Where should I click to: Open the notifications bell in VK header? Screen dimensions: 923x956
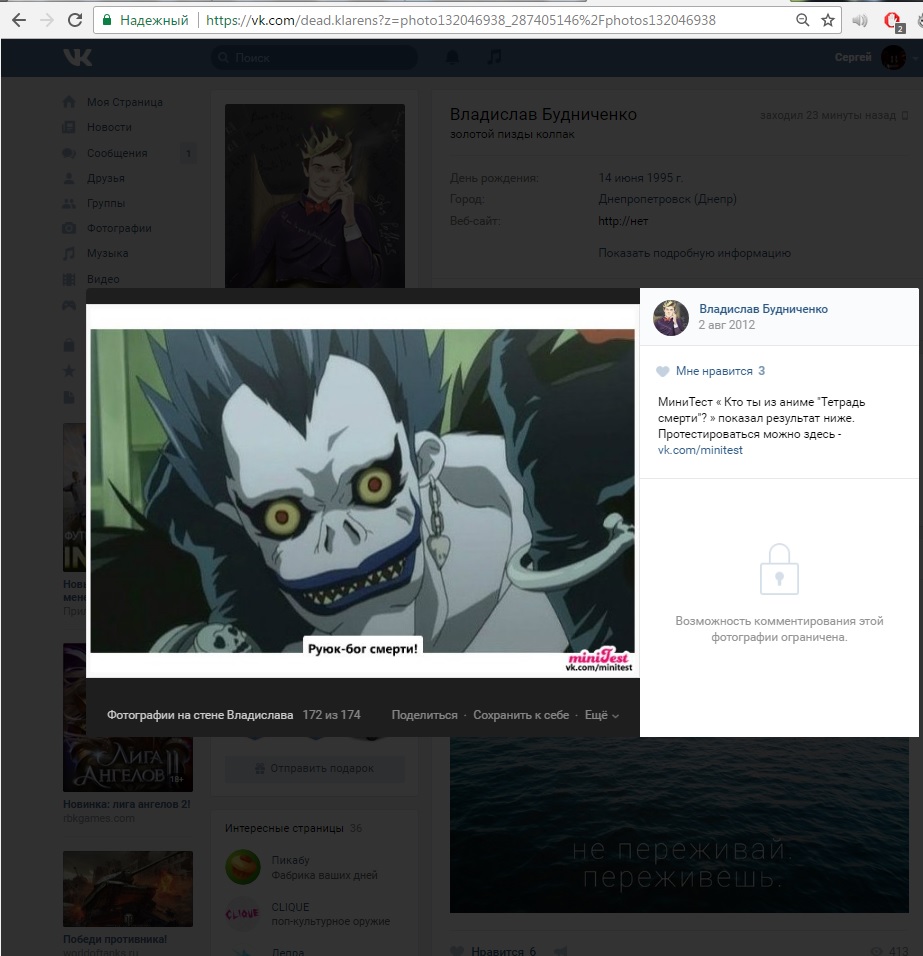click(x=452, y=58)
